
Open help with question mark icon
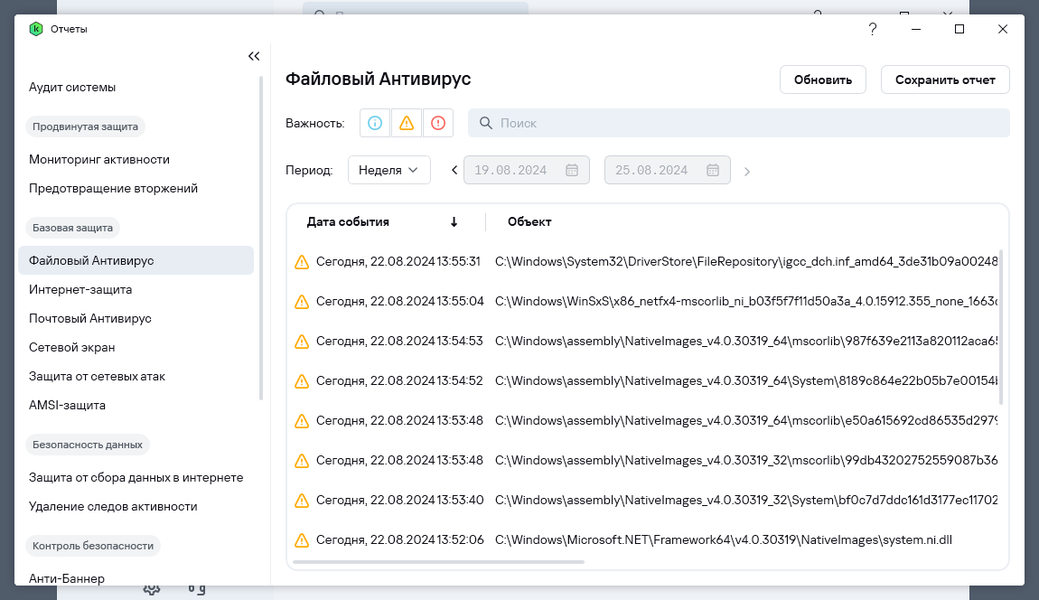(873, 29)
